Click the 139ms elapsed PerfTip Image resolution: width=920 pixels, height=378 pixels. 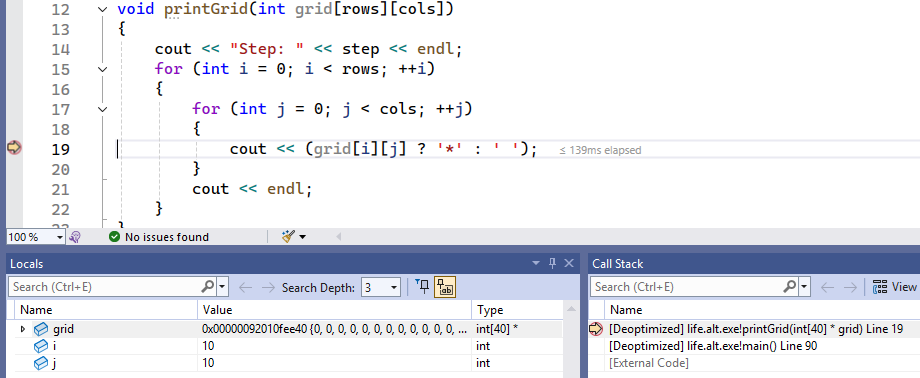[600, 150]
